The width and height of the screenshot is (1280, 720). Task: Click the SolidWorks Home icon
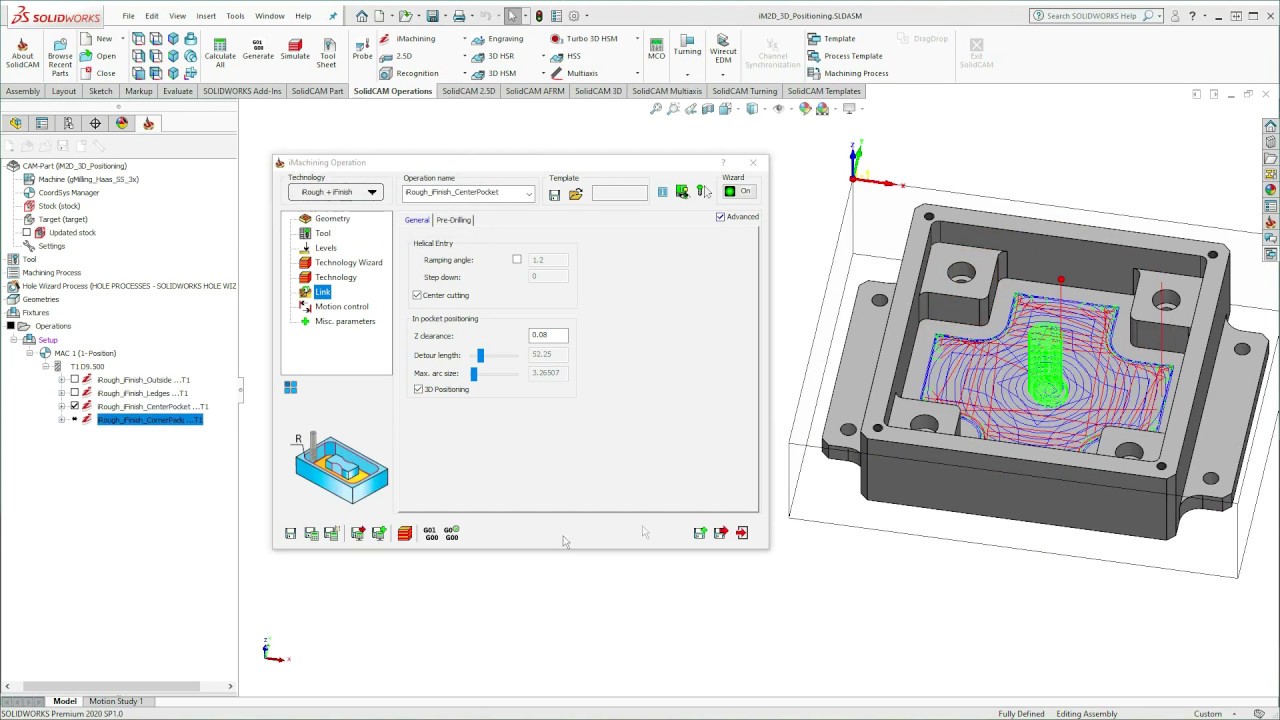362,16
